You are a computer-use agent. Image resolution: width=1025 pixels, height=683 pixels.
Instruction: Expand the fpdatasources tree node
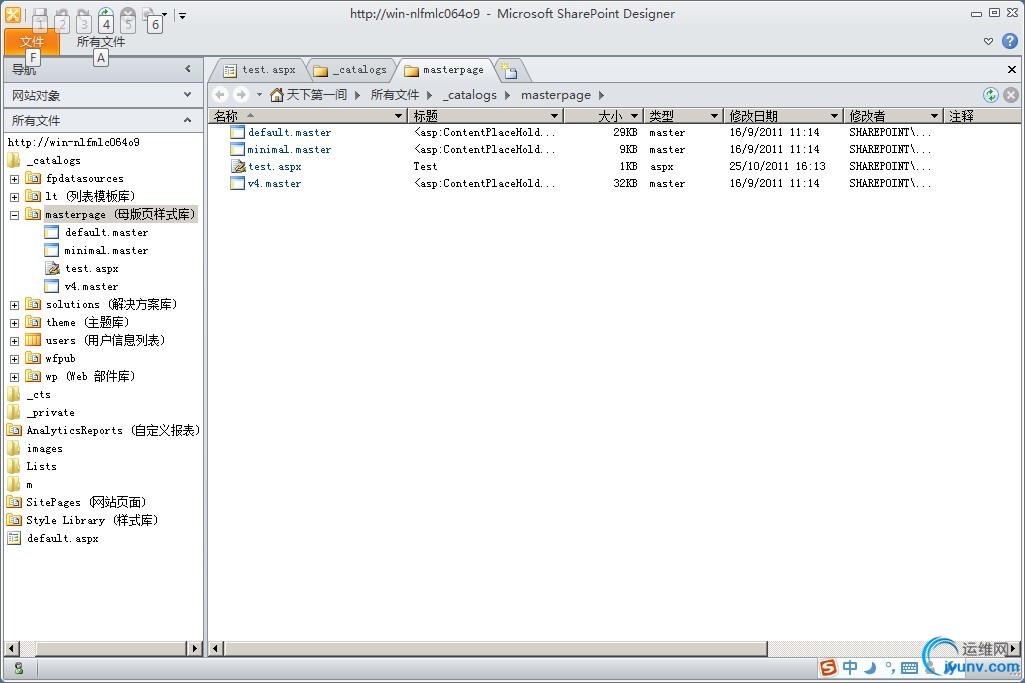14,178
